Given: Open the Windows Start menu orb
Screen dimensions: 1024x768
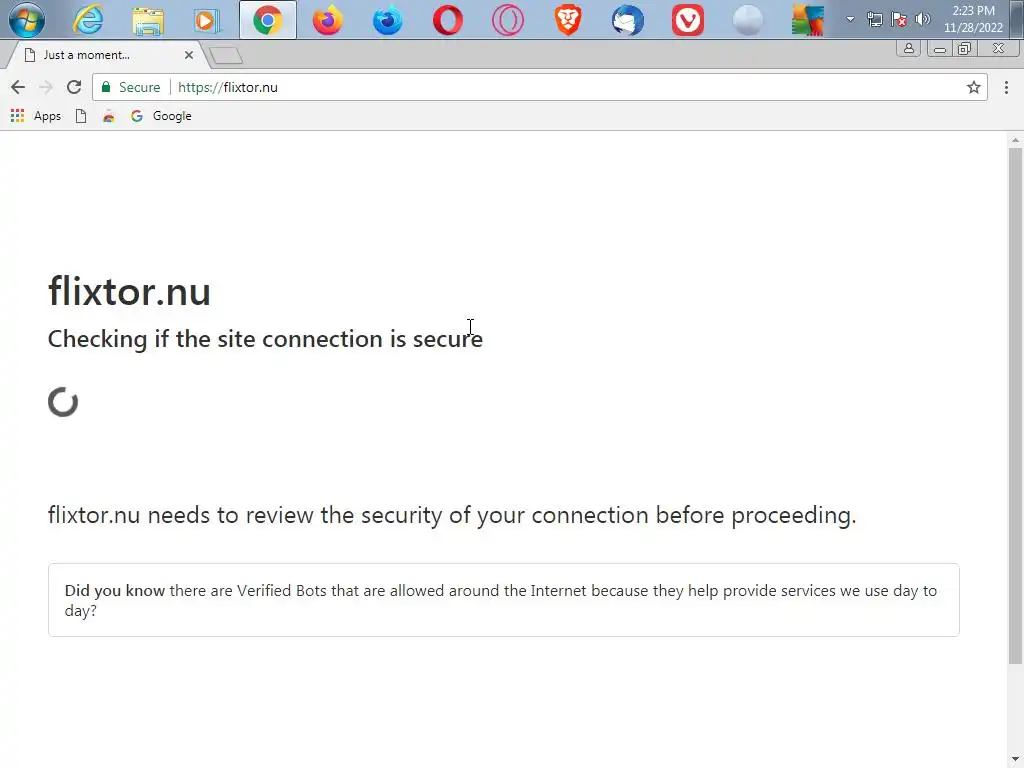Looking at the screenshot, I should [x=27, y=20].
